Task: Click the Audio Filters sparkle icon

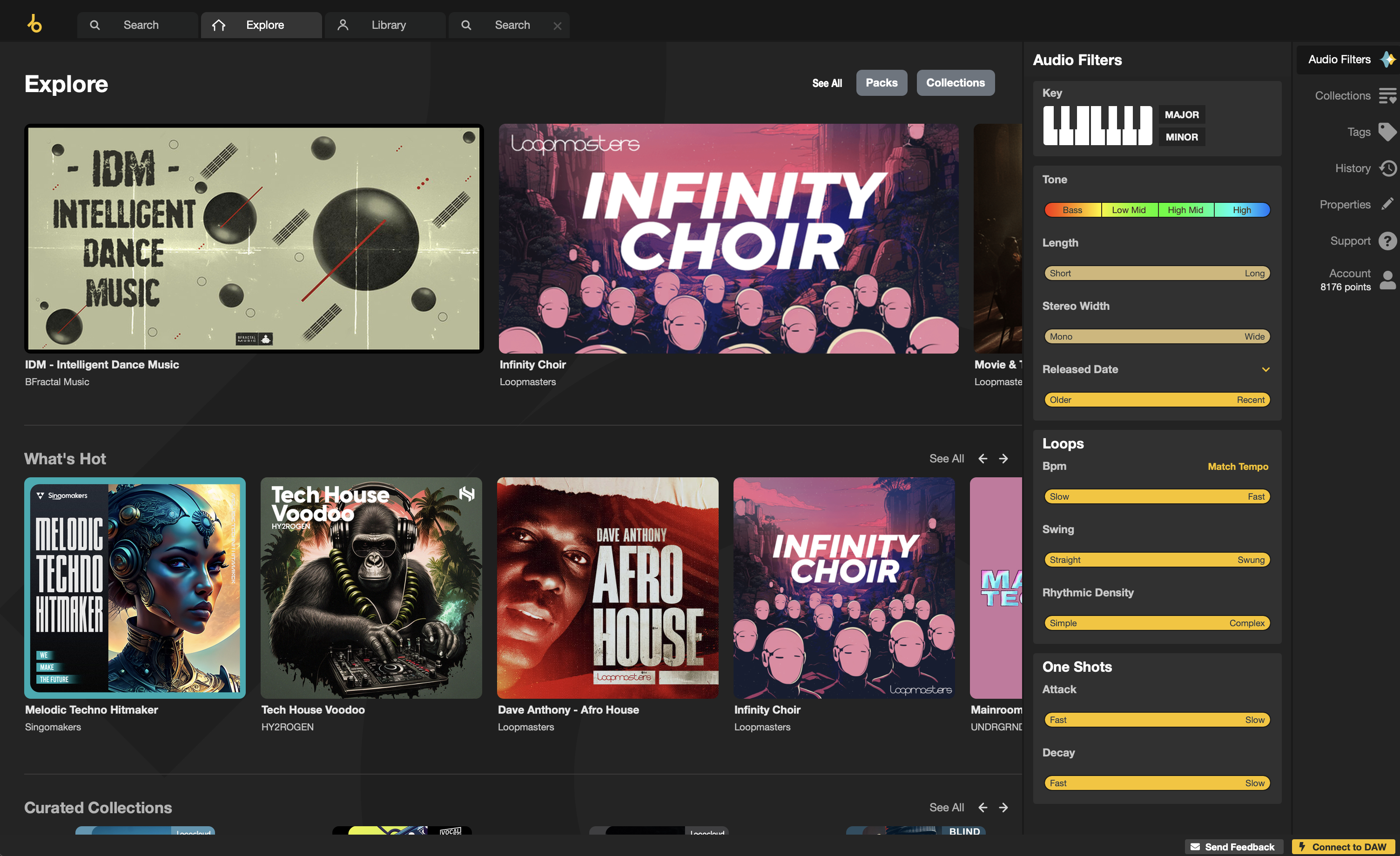Action: [1387, 59]
